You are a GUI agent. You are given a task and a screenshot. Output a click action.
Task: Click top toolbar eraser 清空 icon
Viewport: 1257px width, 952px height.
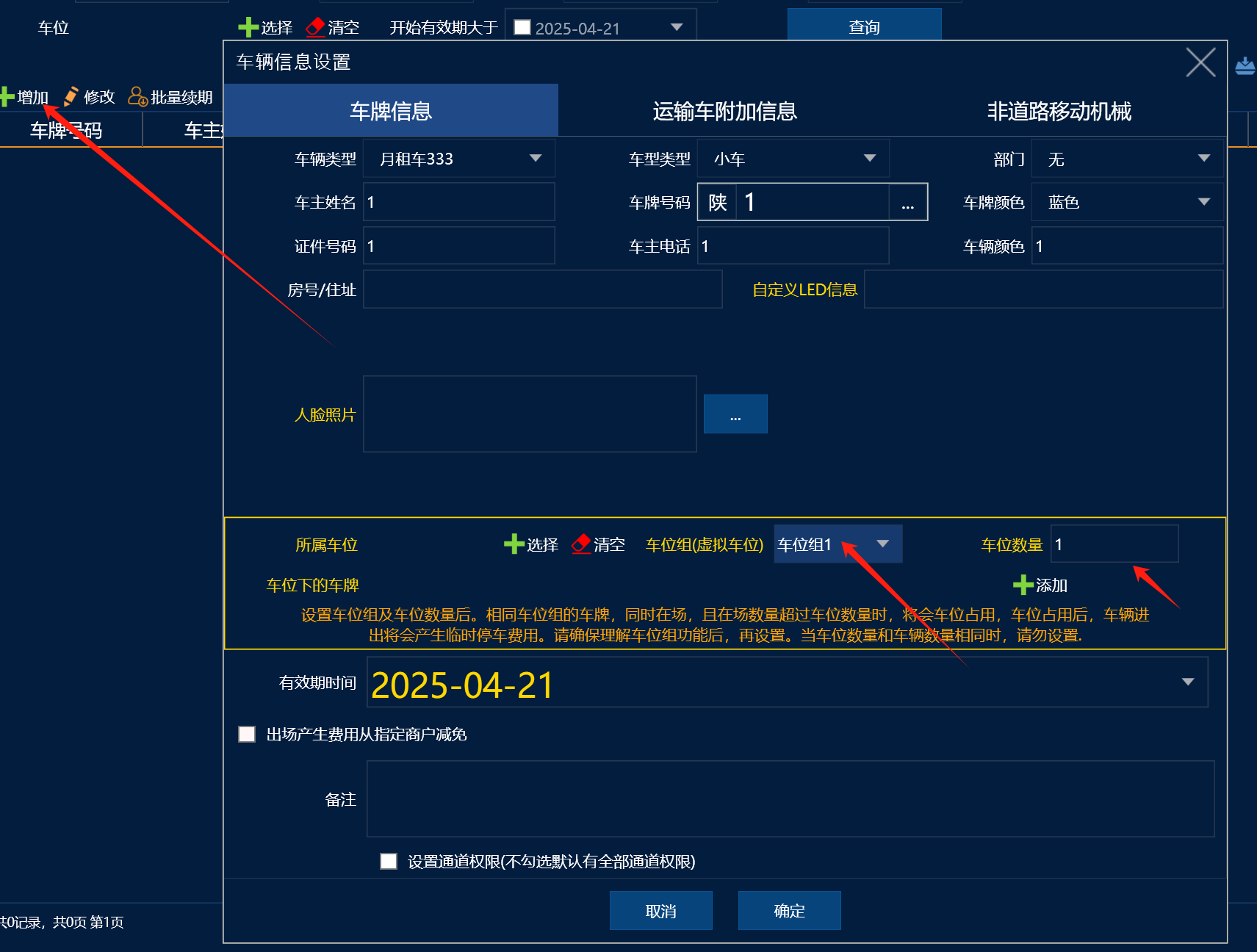pos(315,27)
